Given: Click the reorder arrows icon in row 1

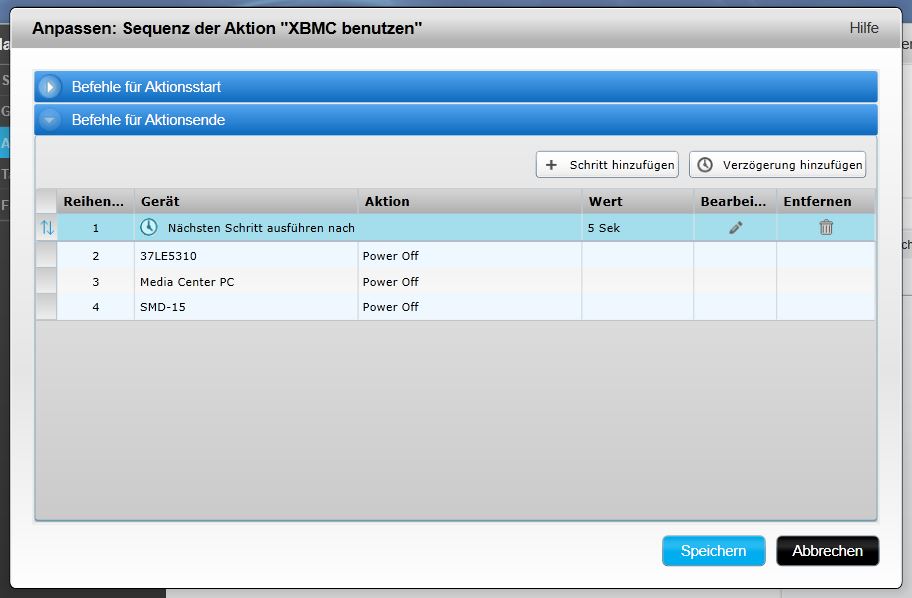Looking at the screenshot, I should tap(47, 228).
